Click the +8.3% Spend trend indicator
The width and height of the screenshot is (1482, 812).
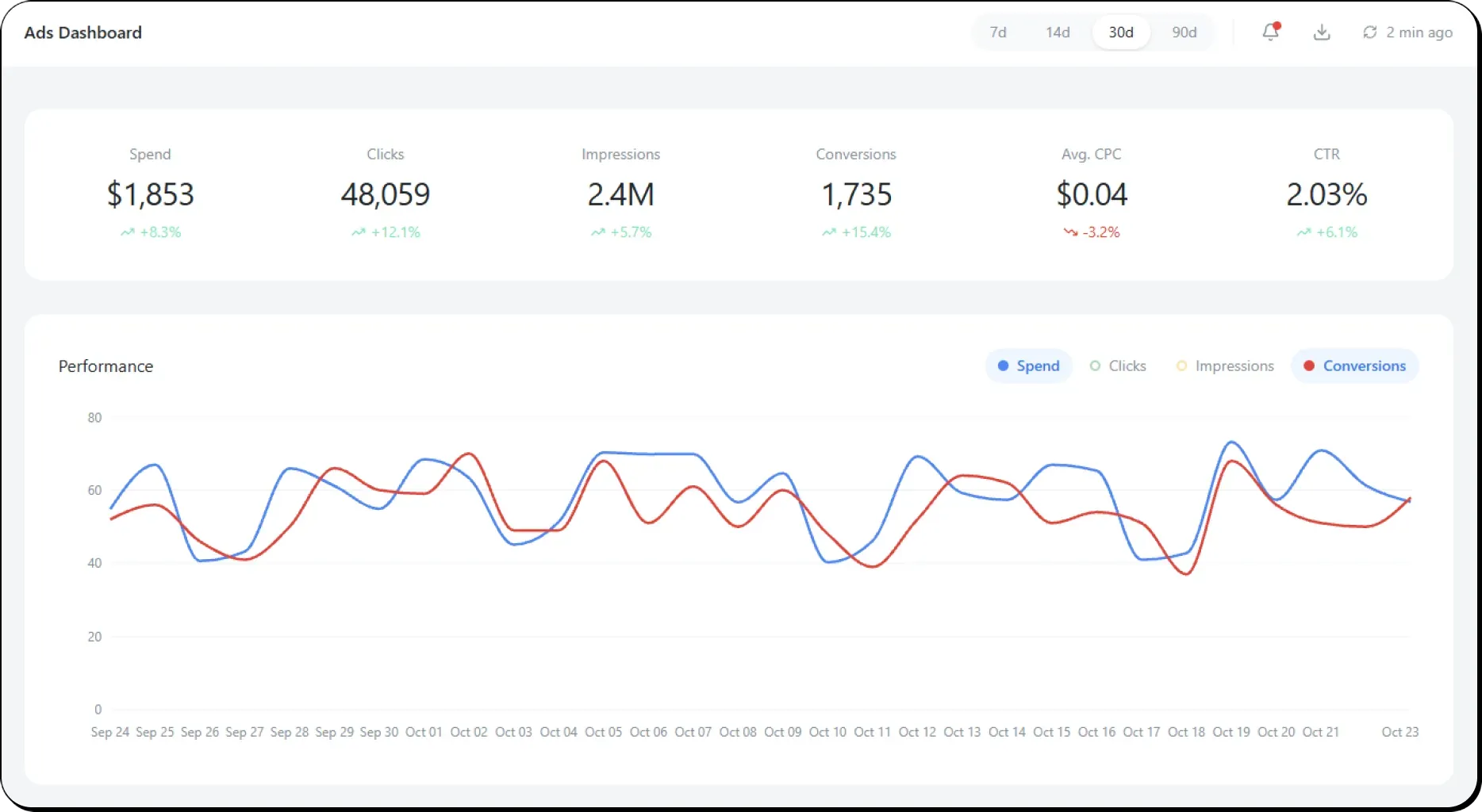click(151, 232)
